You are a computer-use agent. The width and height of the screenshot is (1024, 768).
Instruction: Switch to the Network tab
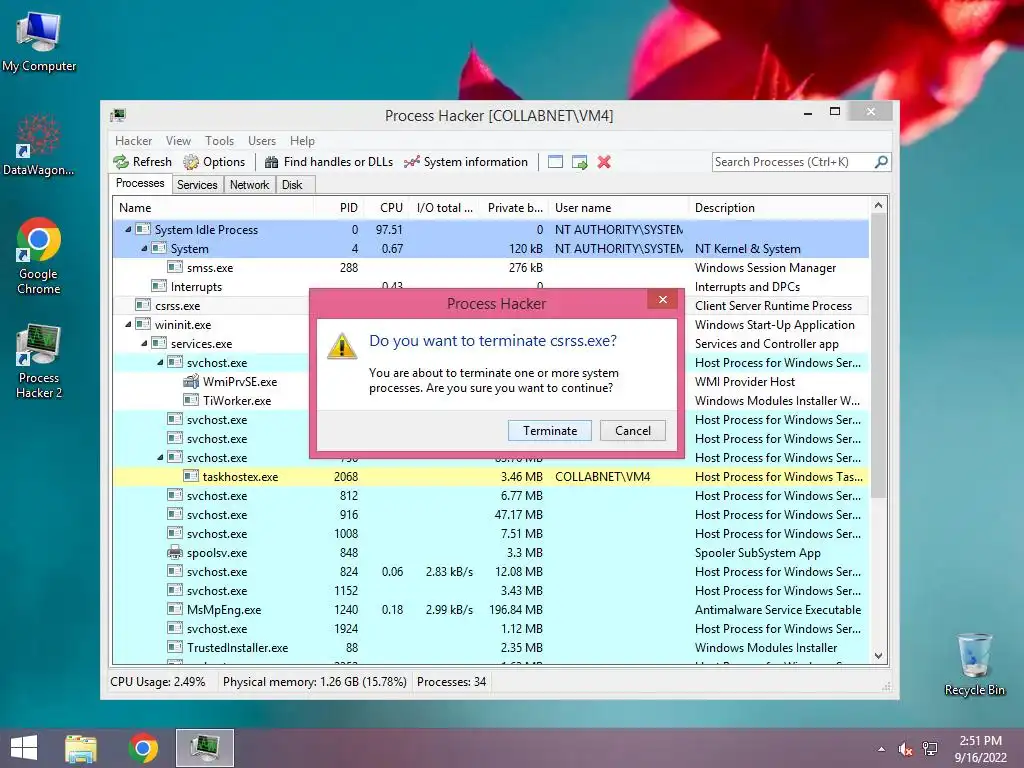pyautogui.click(x=249, y=185)
